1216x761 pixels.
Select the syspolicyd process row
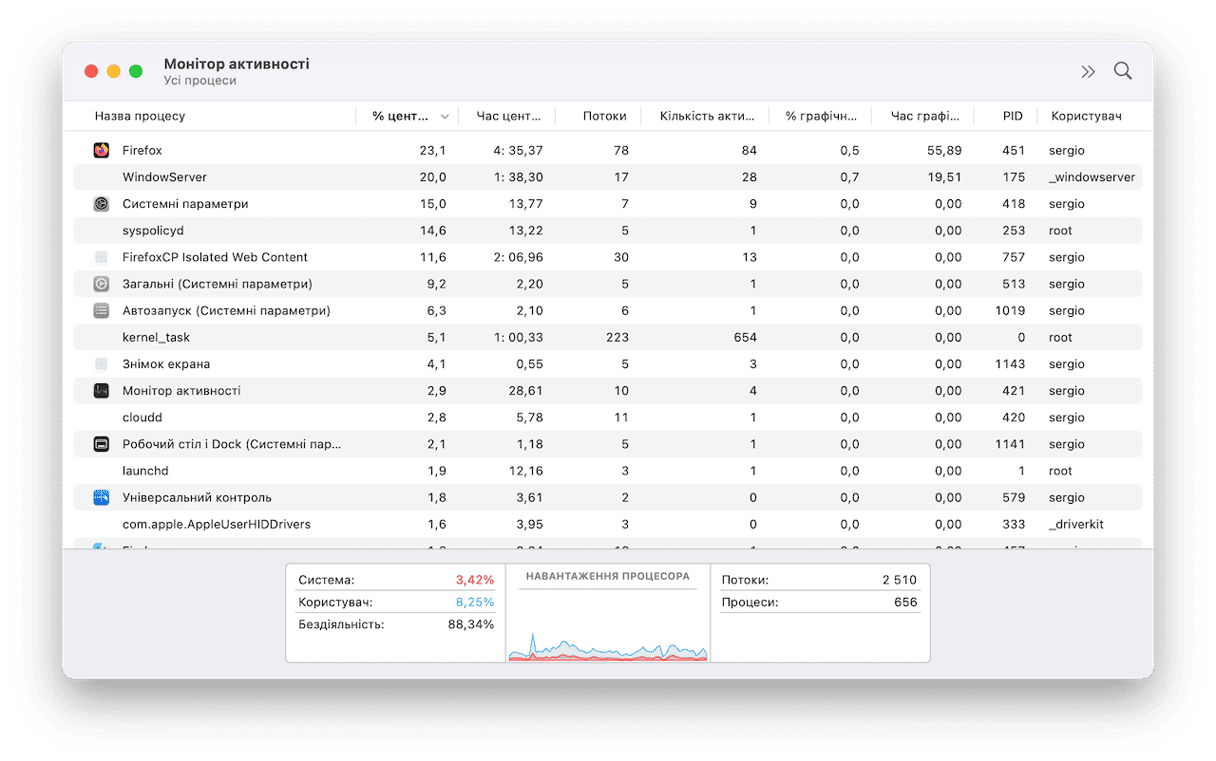[608, 231]
